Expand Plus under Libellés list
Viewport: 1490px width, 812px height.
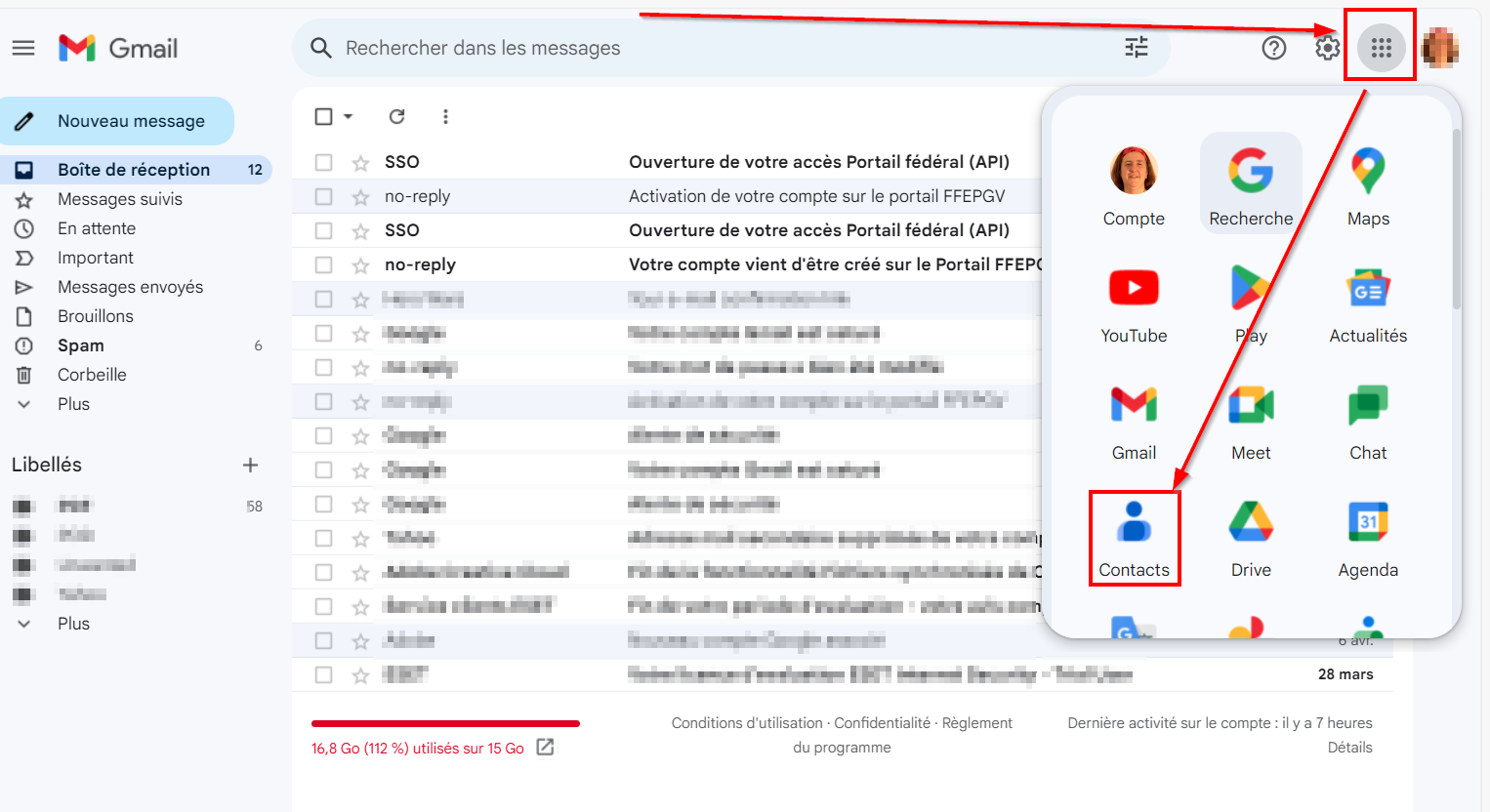74,624
